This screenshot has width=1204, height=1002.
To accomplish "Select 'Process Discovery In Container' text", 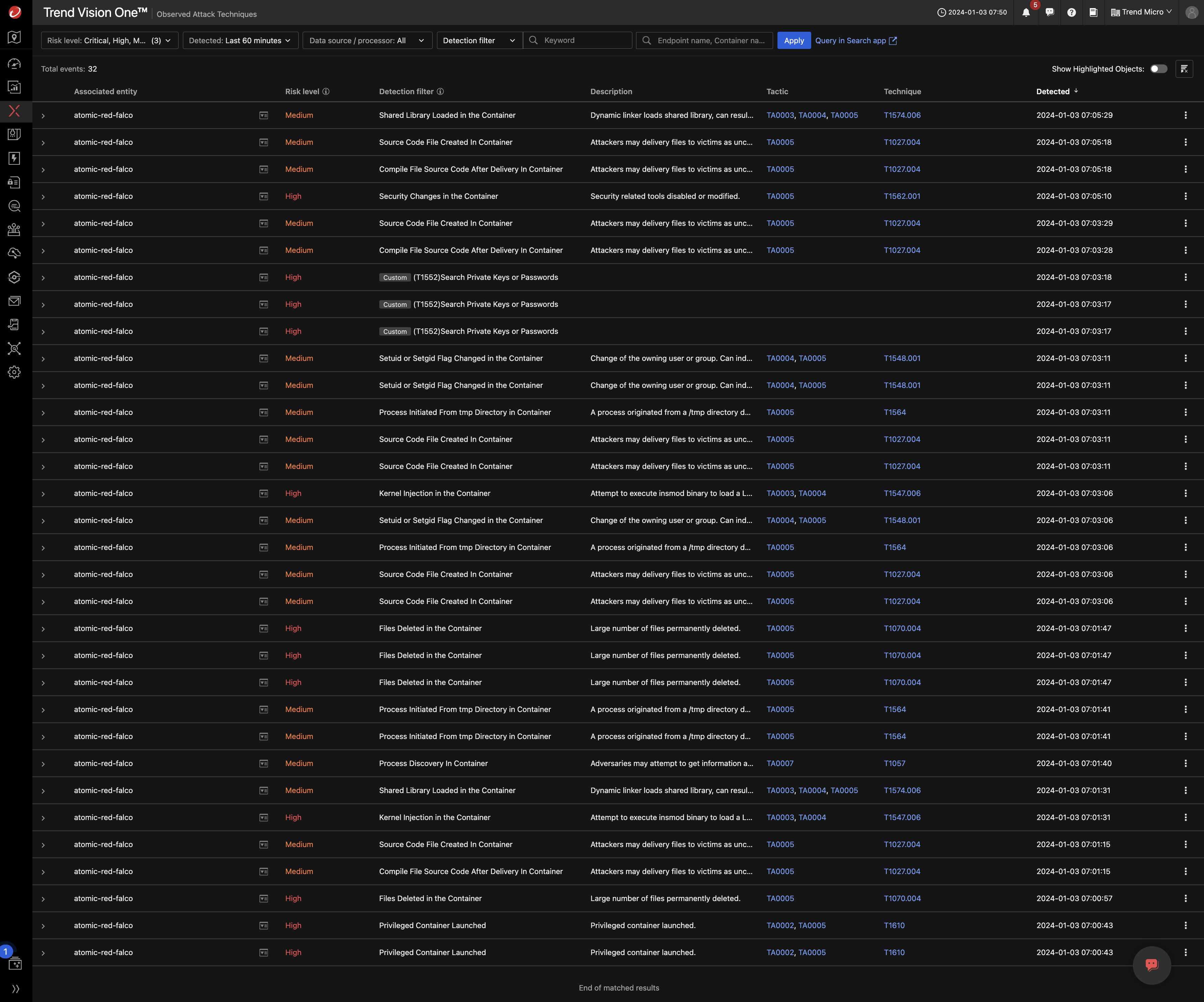I will pos(433,763).
